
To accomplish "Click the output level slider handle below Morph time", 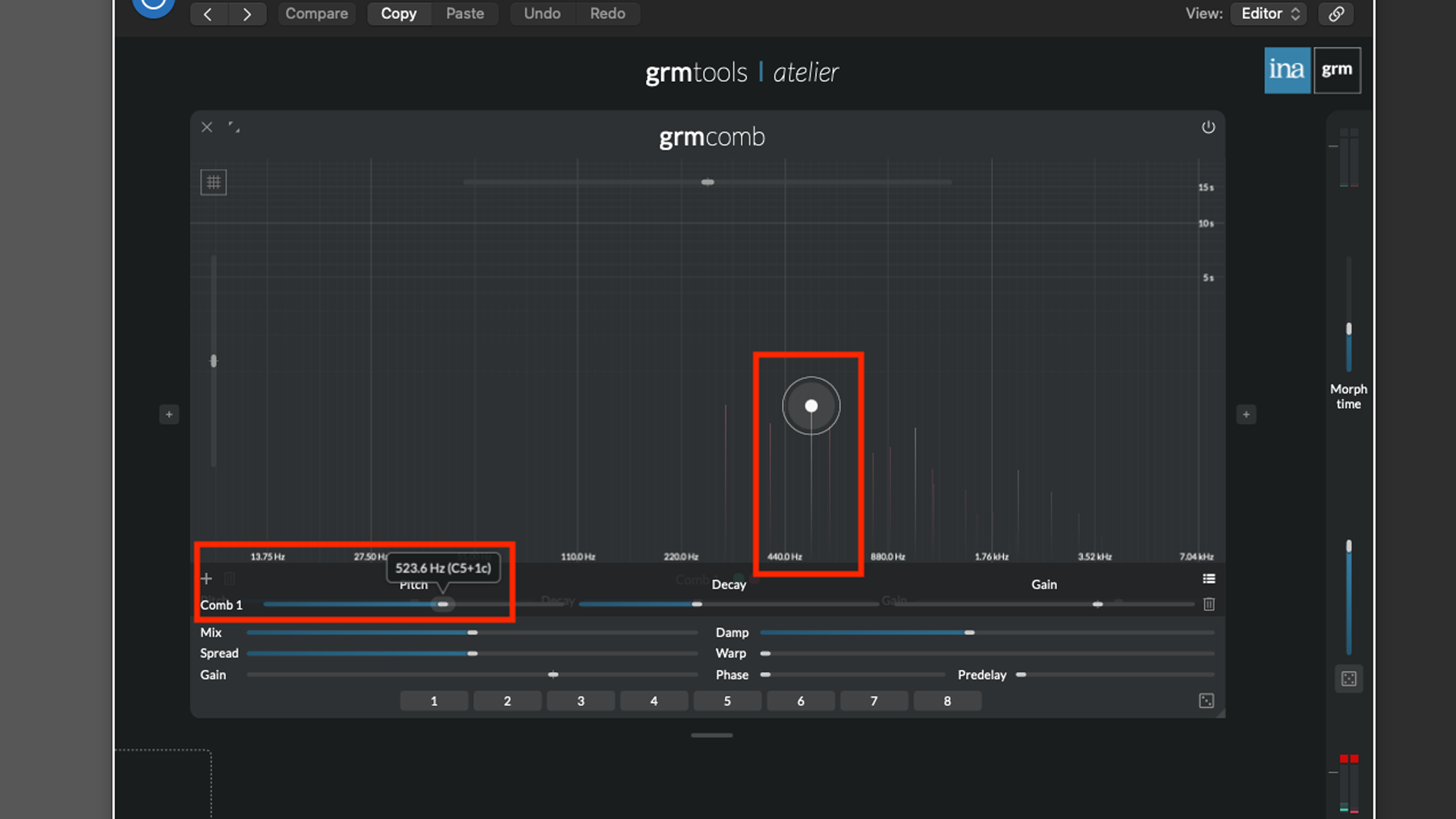I will point(1349,546).
